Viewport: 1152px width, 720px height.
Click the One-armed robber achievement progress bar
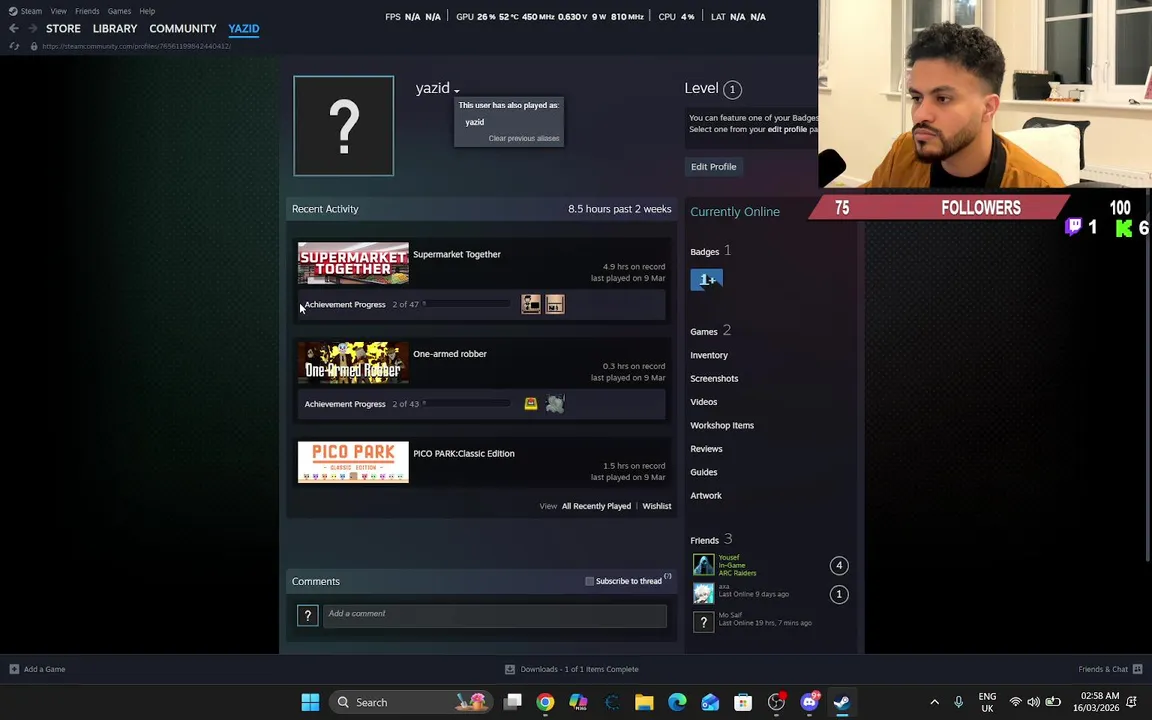pyautogui.click(x=467, y=403)
